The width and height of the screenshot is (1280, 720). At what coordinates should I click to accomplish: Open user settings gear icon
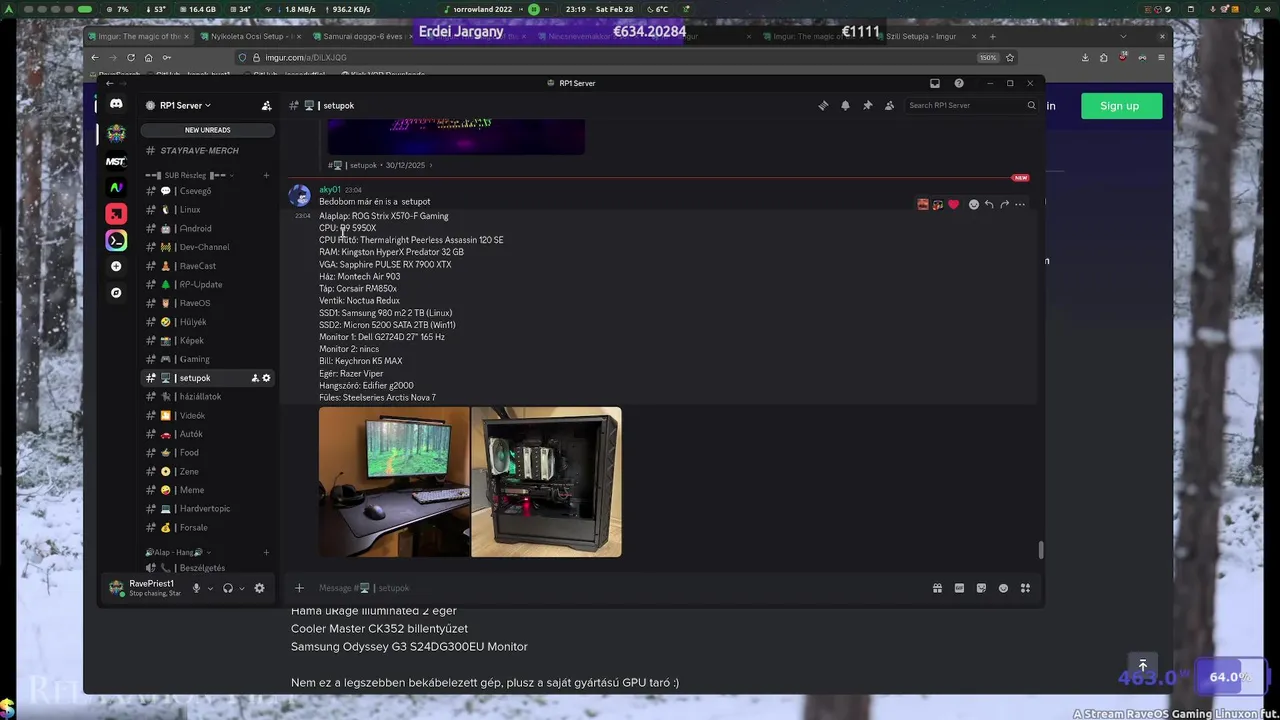(x=259, y=588)
